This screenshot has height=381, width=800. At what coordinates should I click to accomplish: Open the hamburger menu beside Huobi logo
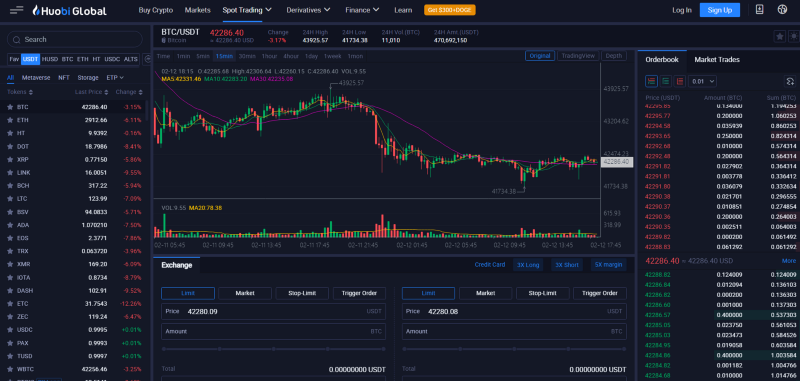coord(16,10)
